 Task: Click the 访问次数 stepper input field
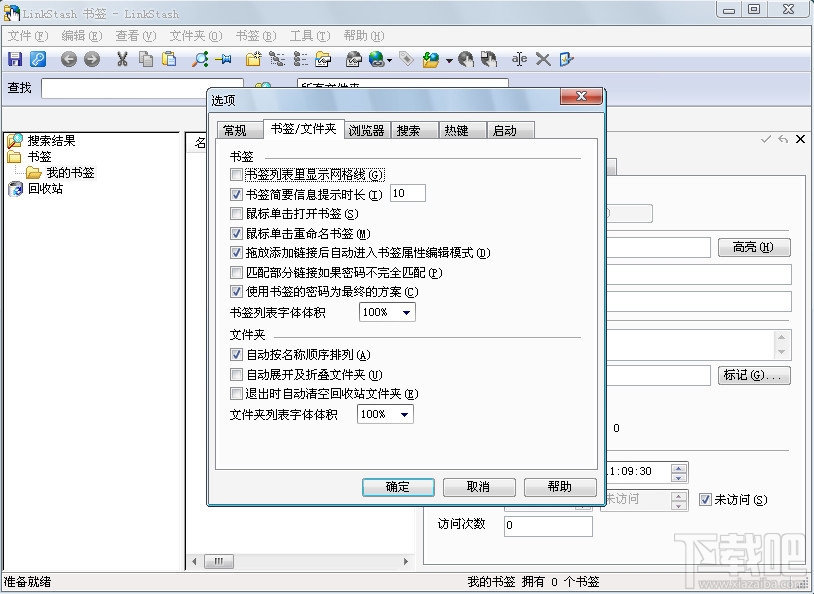[x=548, y=524]
